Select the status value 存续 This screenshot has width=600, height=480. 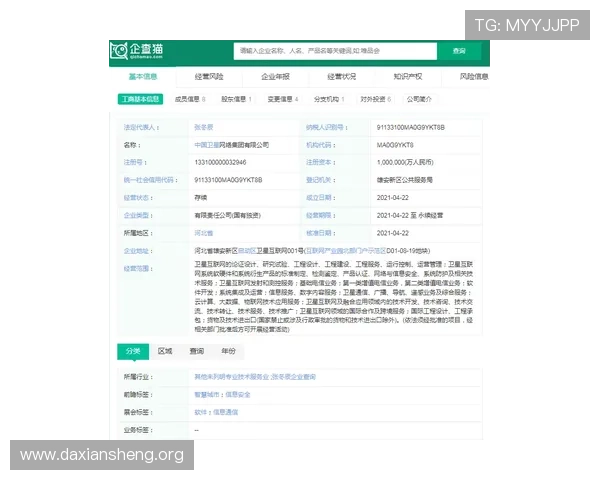click(x=201, y=198)
